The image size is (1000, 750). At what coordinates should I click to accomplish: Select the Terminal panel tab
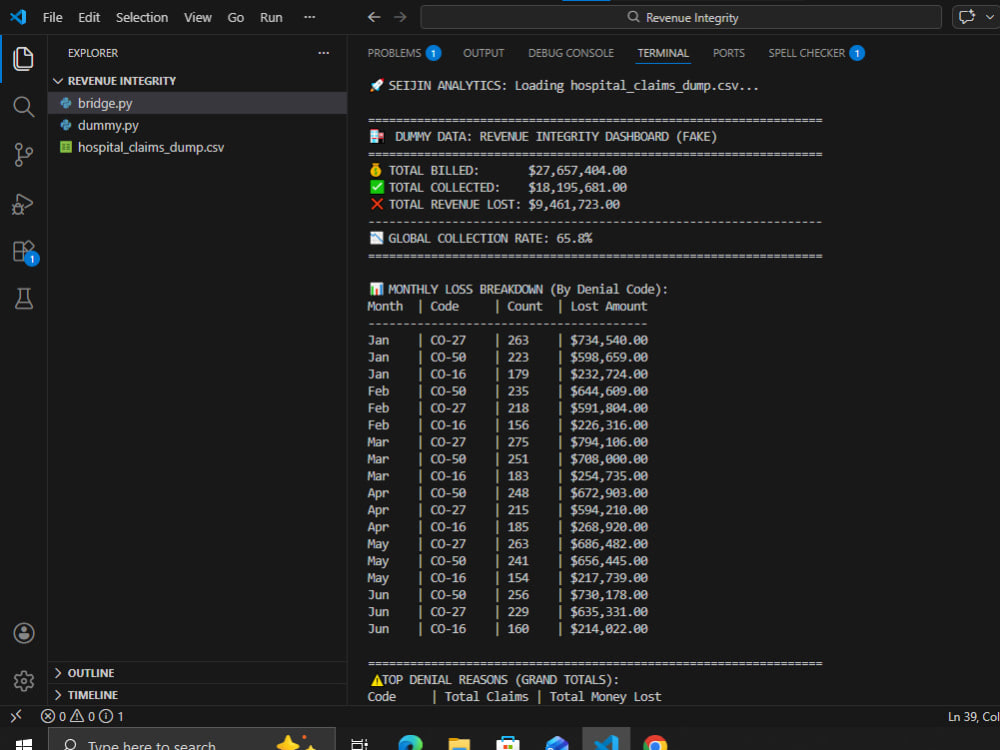click(x=663, y=53)
